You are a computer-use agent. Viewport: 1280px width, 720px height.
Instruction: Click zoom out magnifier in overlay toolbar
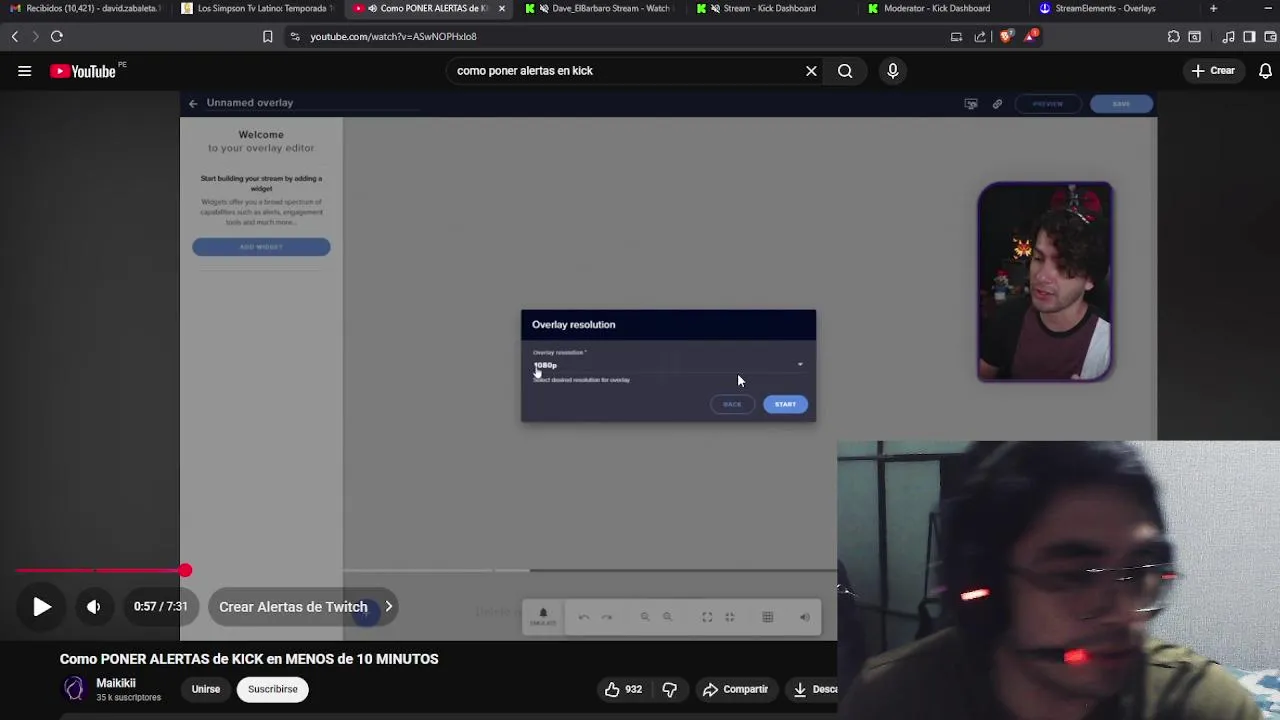coord(645,617)
